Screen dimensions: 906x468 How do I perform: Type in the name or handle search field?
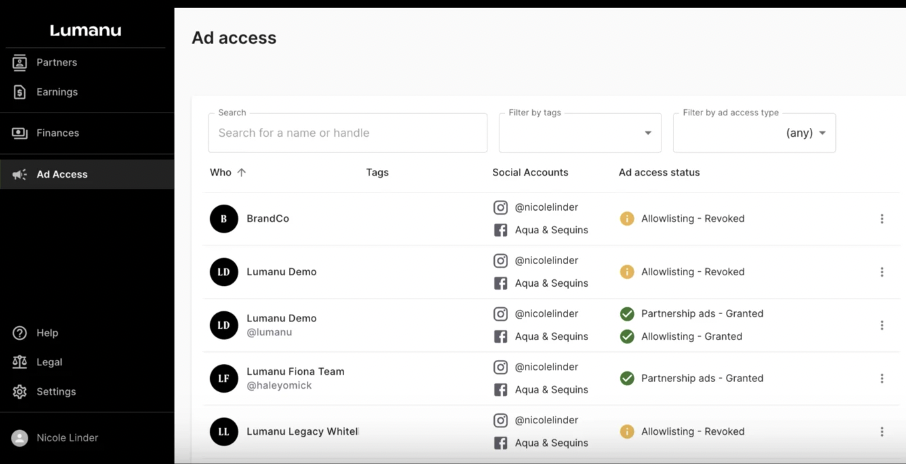[347, 133]
